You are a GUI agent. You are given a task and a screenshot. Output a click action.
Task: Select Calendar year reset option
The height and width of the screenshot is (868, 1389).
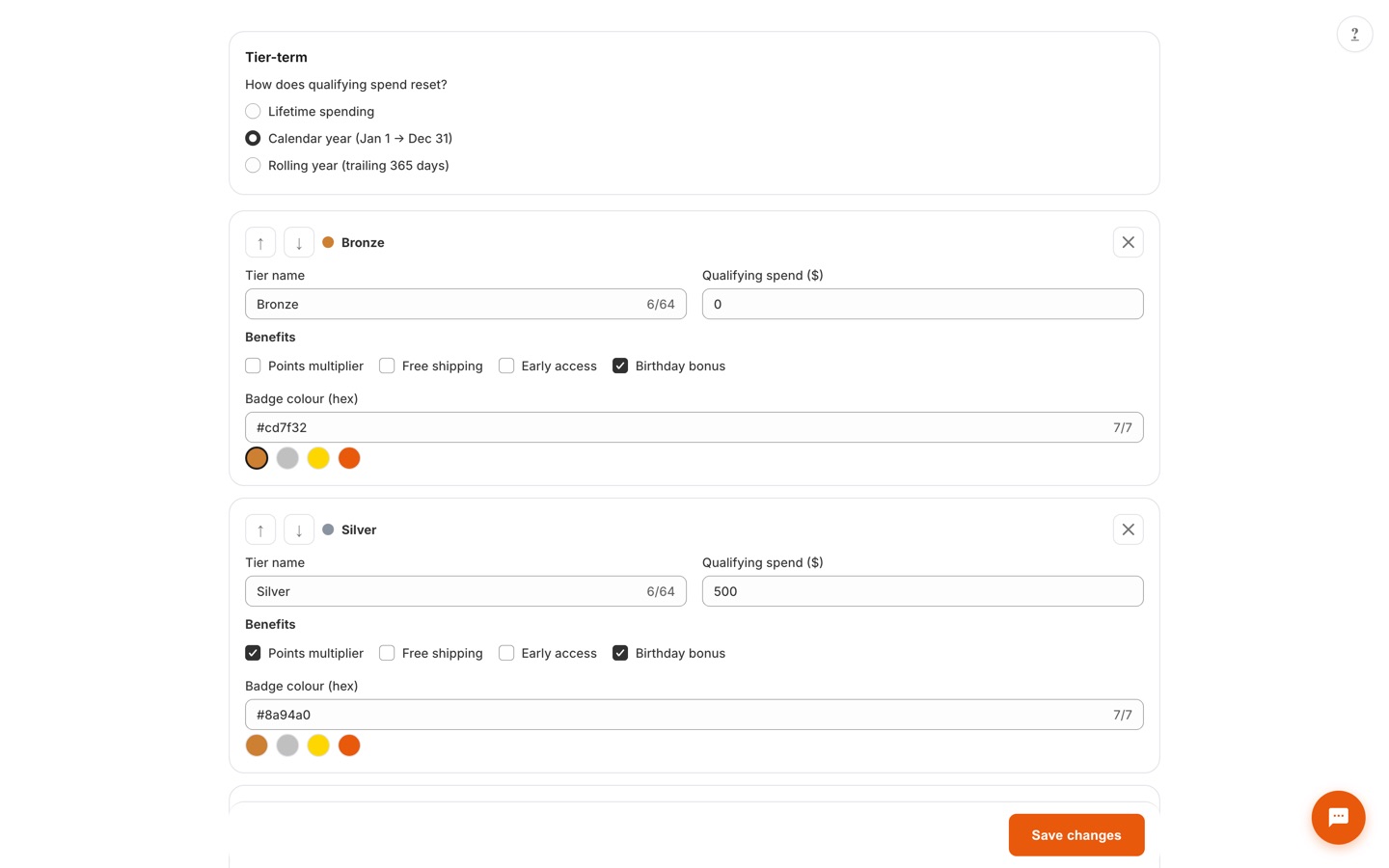tap(253, 138)
